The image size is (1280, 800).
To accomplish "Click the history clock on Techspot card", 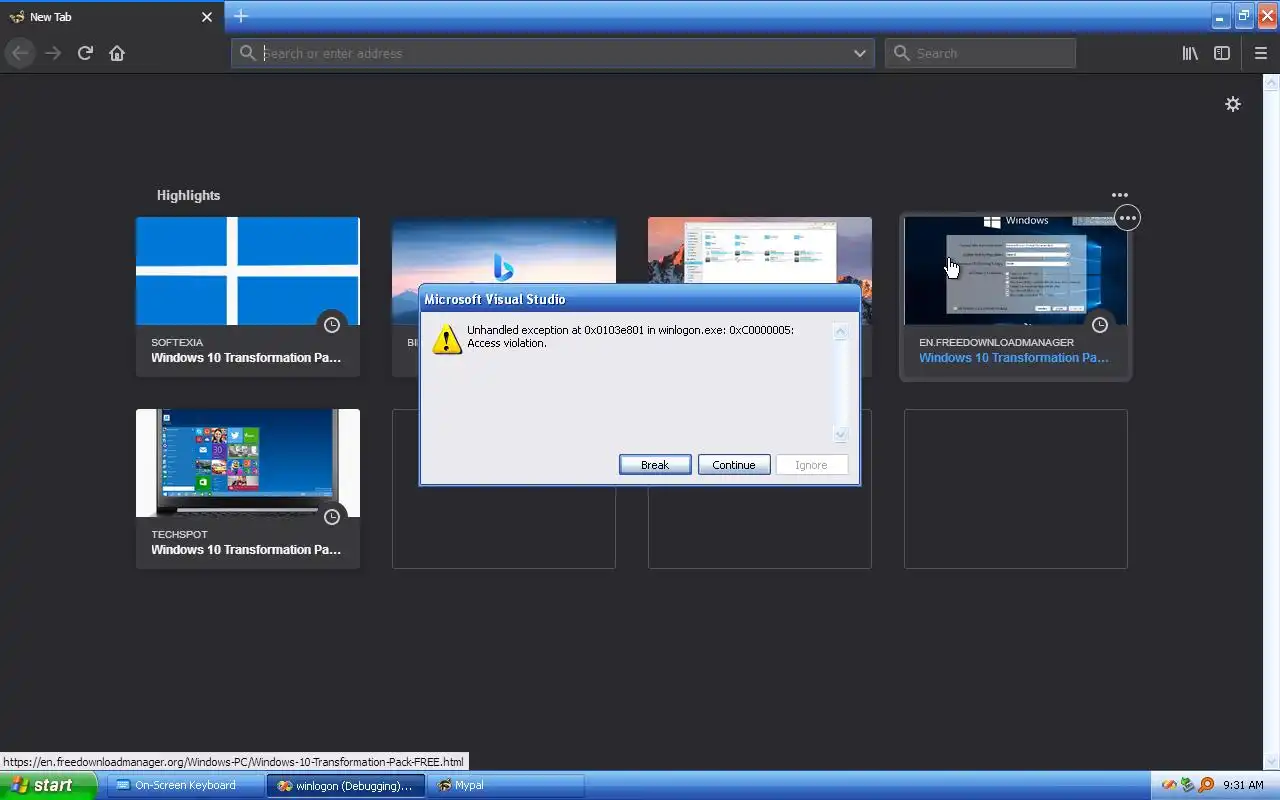I will point(332,517).
